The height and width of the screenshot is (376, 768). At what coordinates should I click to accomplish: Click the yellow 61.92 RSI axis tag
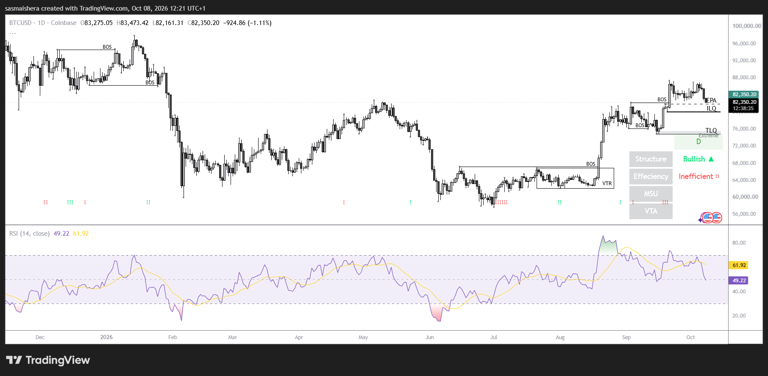coord(738,265)
